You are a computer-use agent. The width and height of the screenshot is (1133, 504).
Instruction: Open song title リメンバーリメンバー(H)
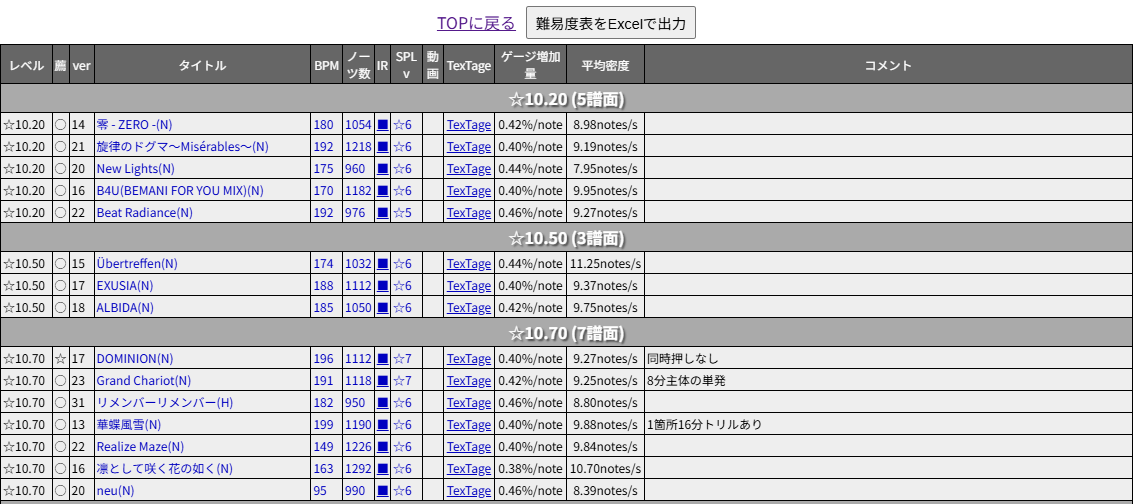[x=165, y=402]
